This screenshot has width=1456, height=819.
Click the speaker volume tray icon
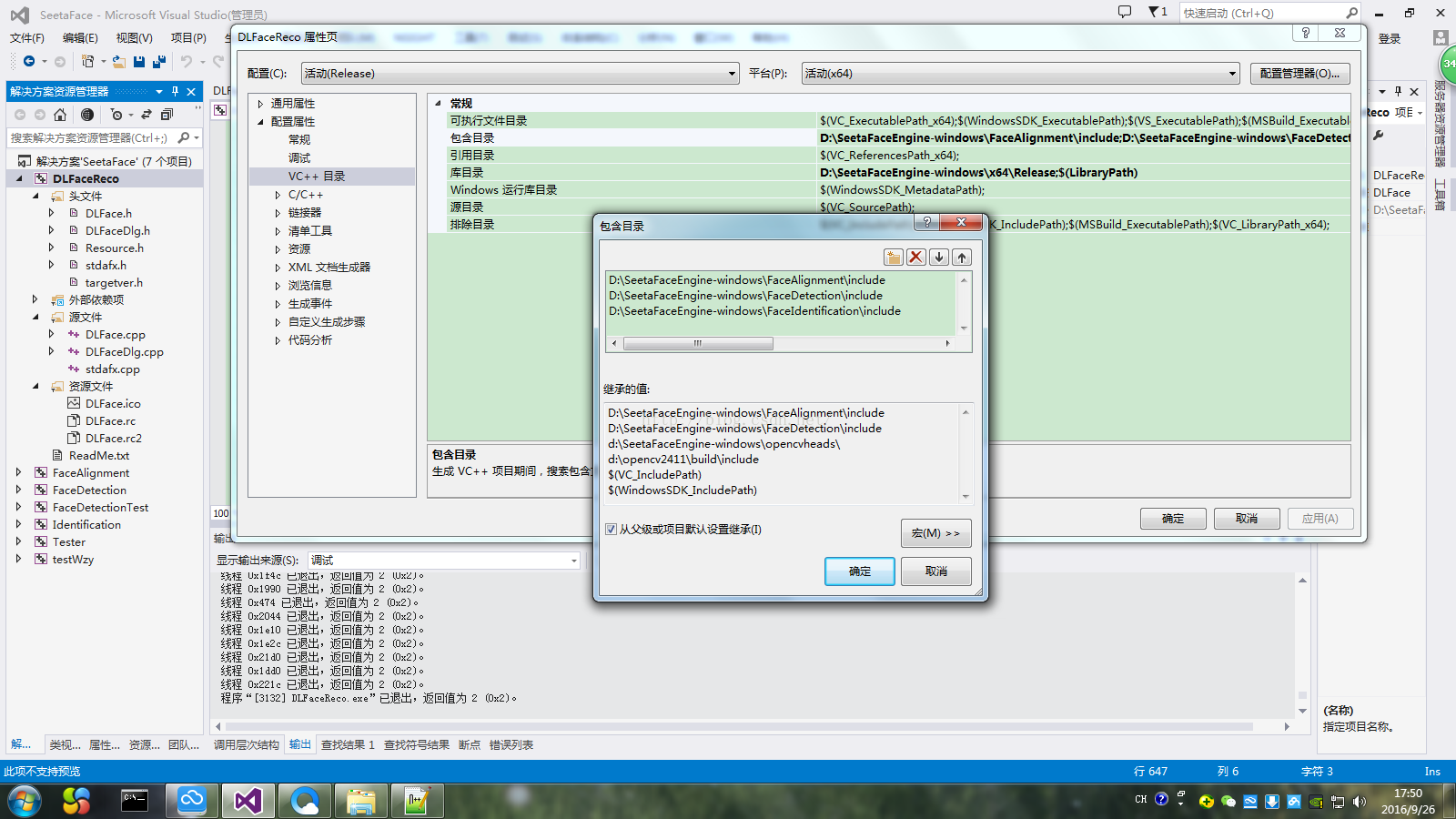[x=1360, y=802]
